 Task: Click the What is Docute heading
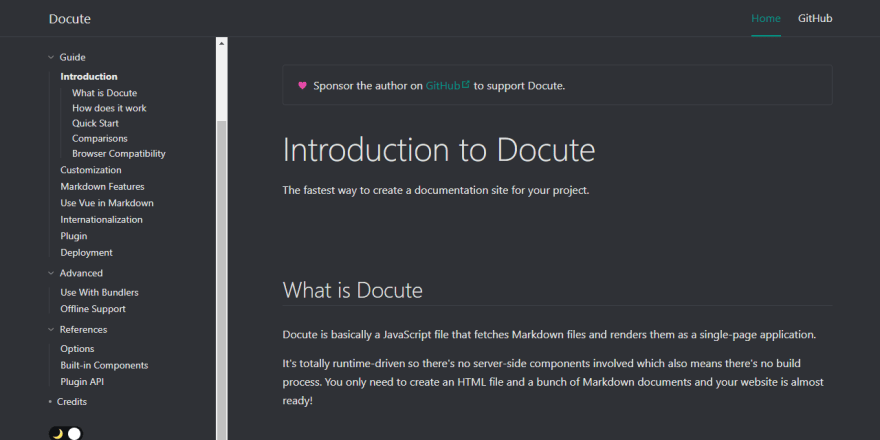click(352, 290)
